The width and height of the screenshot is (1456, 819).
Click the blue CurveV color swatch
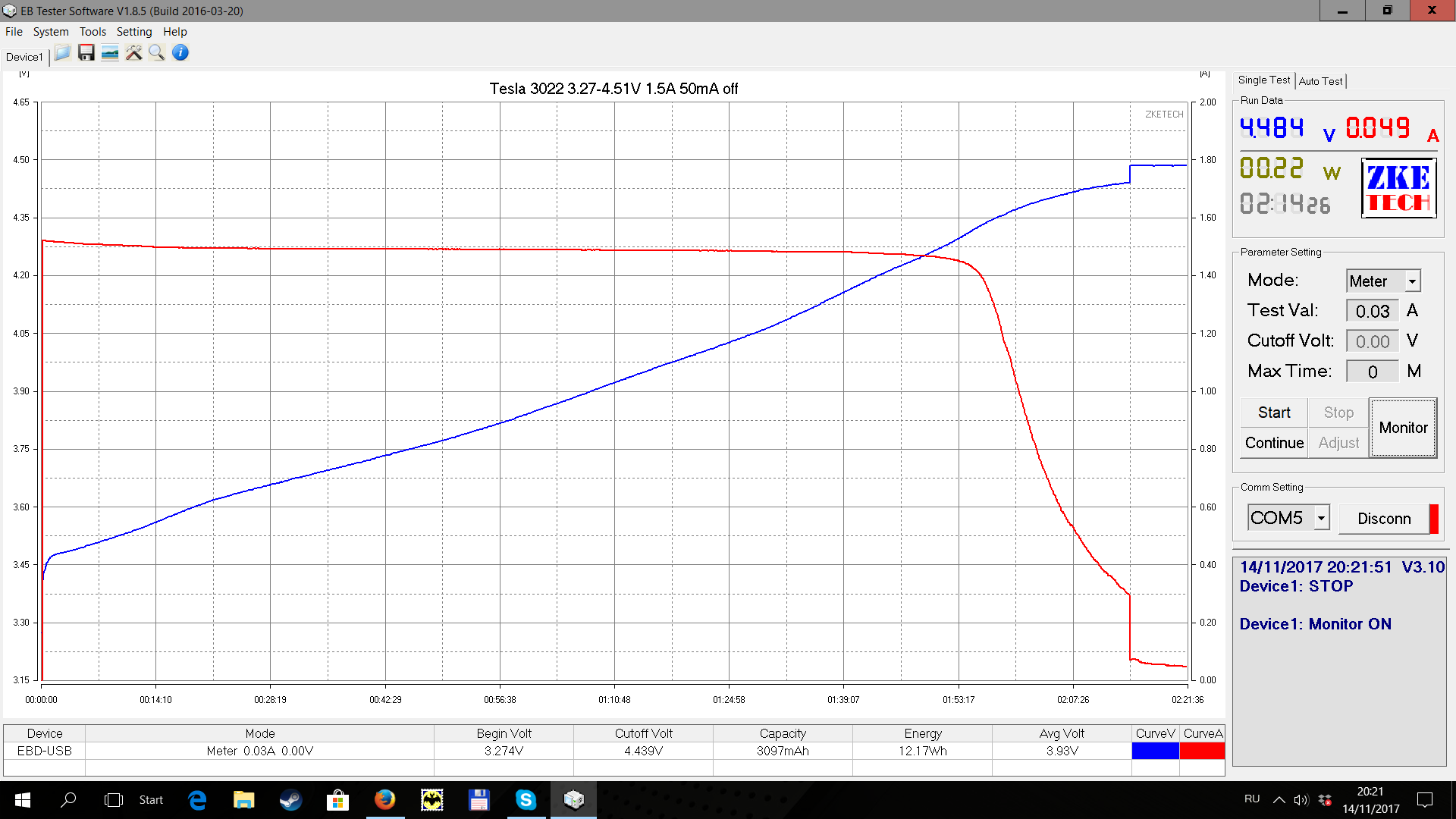pos(1155,751)
